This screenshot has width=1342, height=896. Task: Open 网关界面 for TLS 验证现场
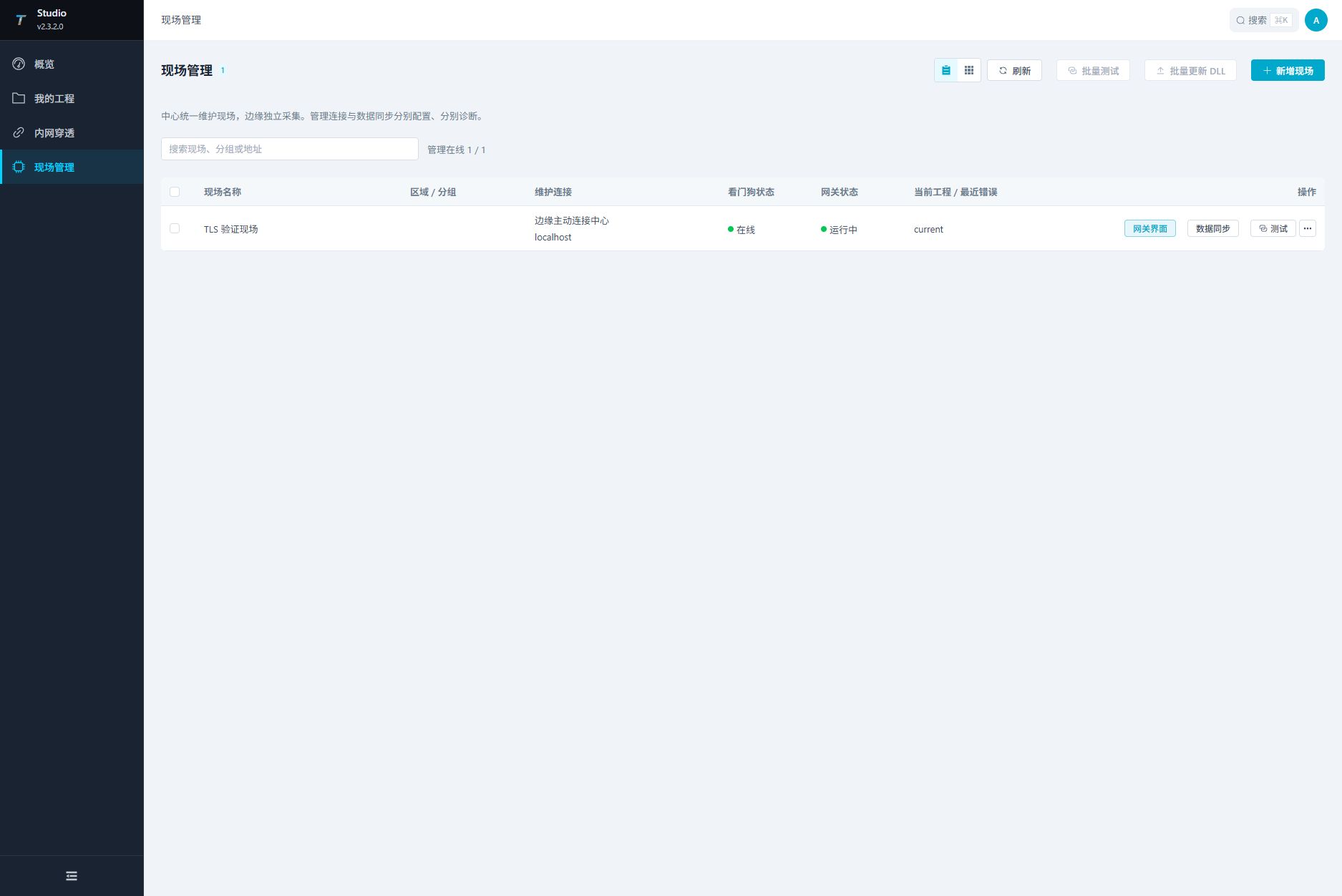[1150, 228]
